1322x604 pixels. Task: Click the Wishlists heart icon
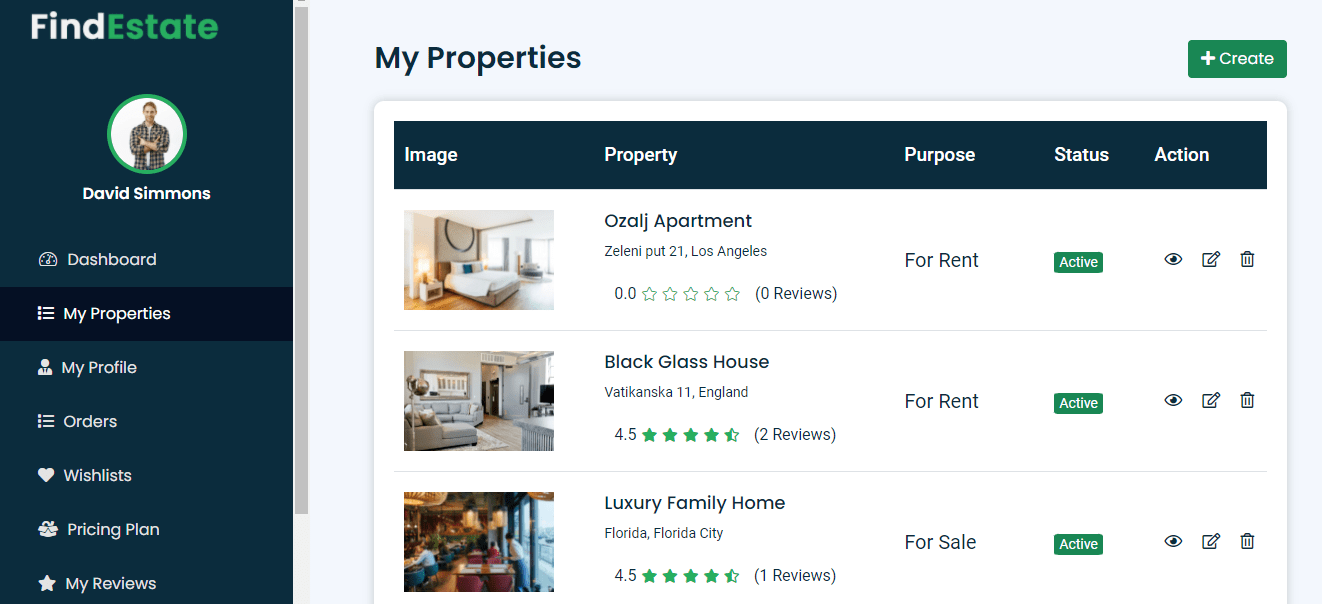[x=46, y=475]
